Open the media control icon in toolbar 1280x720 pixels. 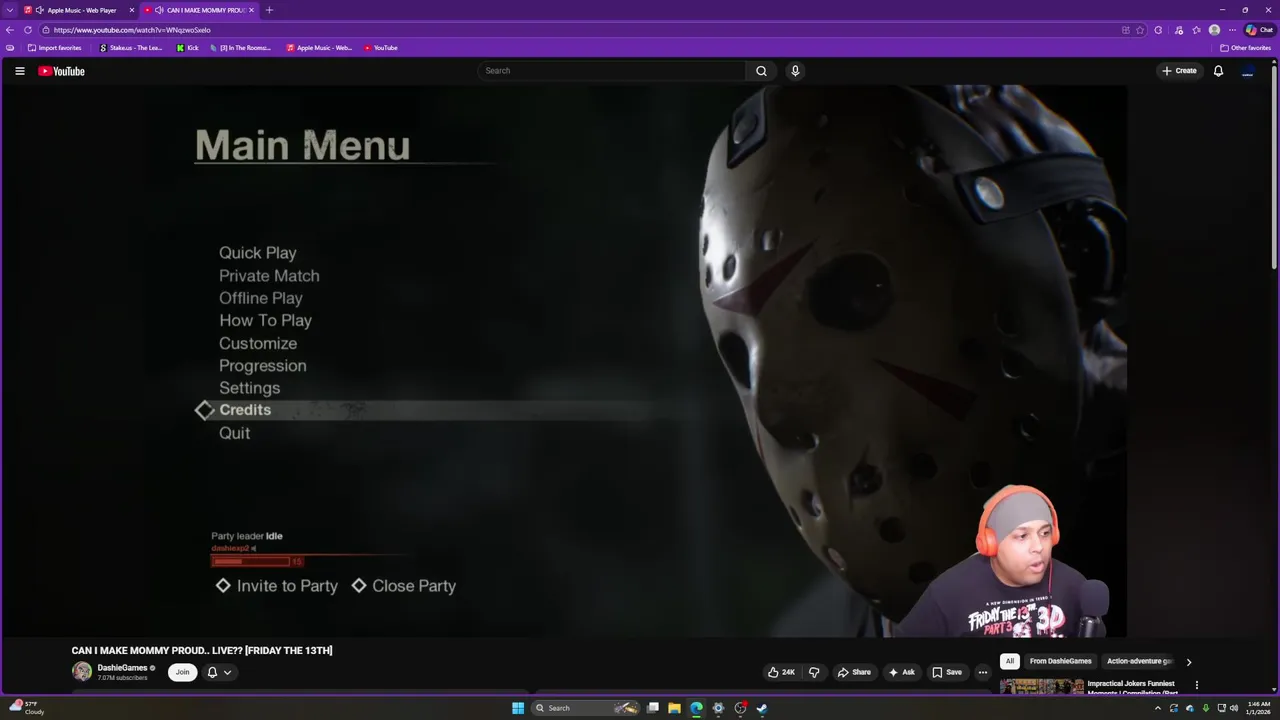tap(1179, 30)
